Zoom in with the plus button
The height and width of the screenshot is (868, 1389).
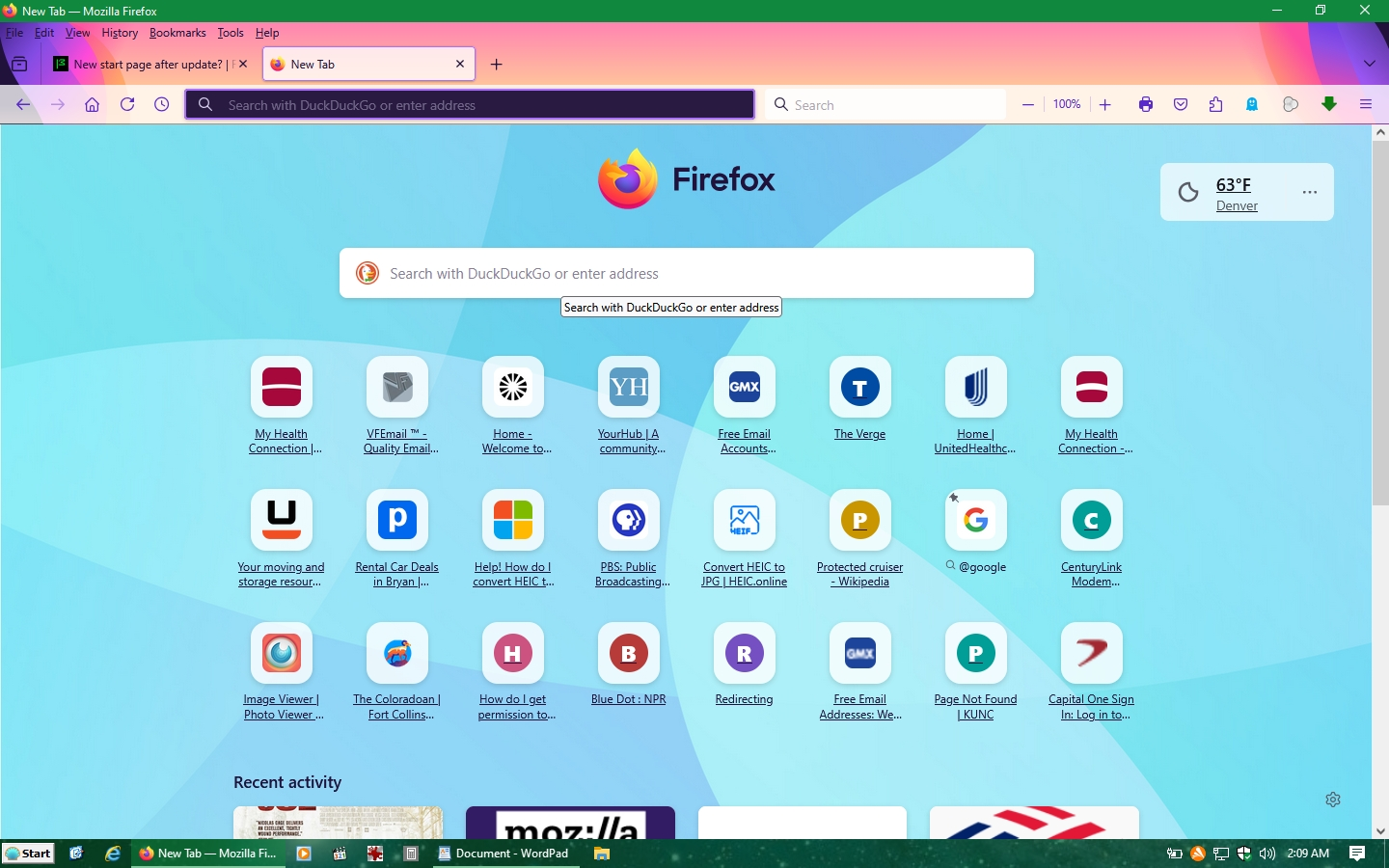click(x=1104, y=104)
